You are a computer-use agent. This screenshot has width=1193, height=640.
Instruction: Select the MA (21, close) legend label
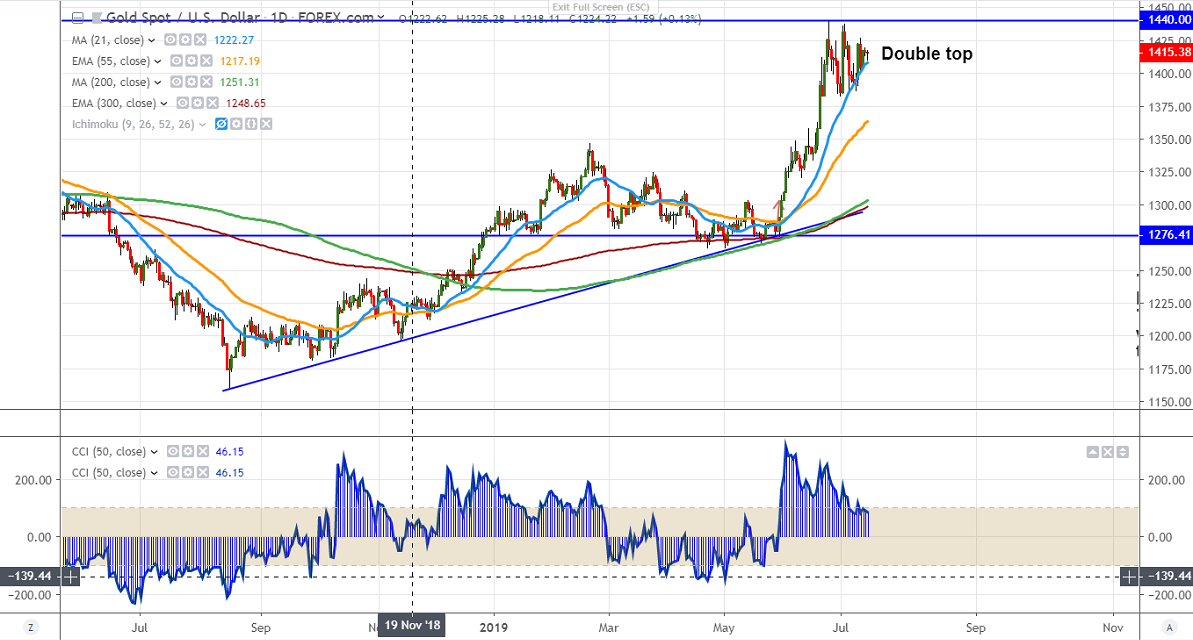click(108, 40)
